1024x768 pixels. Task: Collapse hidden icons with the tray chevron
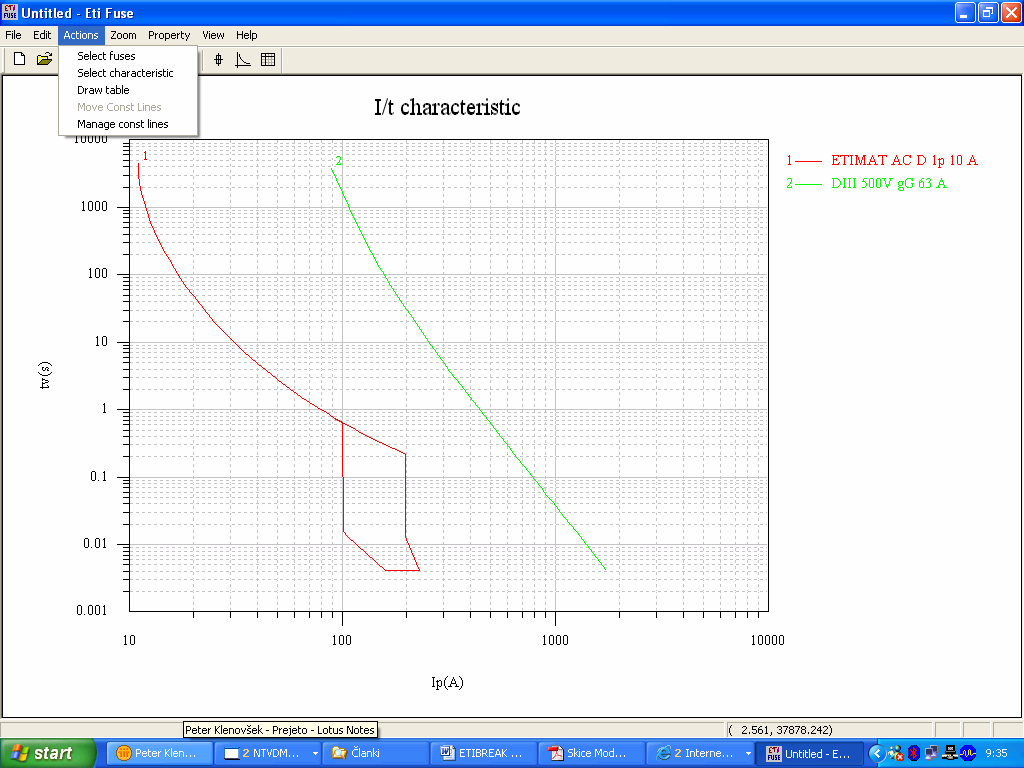[878, 753]
